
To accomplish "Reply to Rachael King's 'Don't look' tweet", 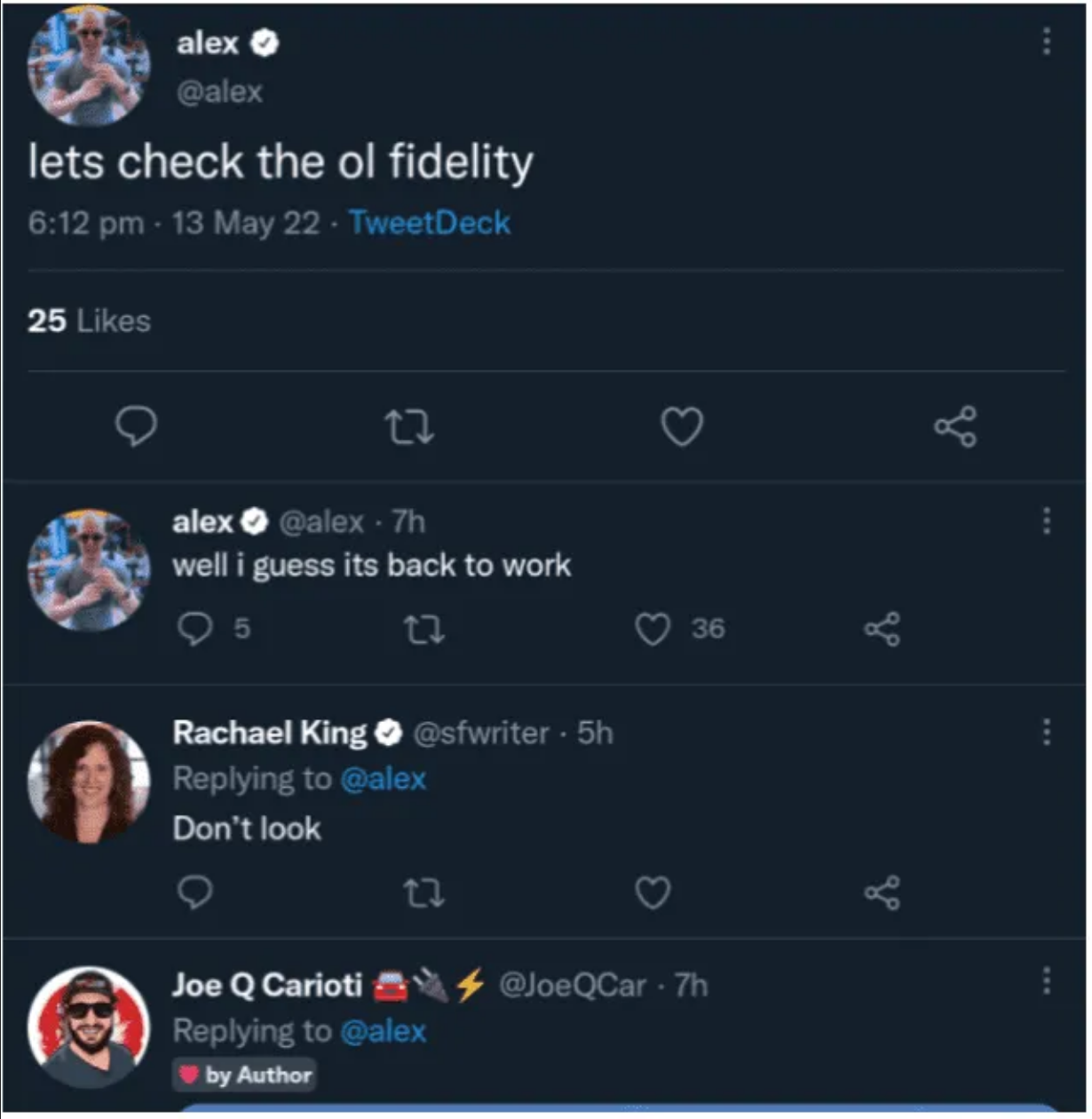I will [x=194, y=892].
